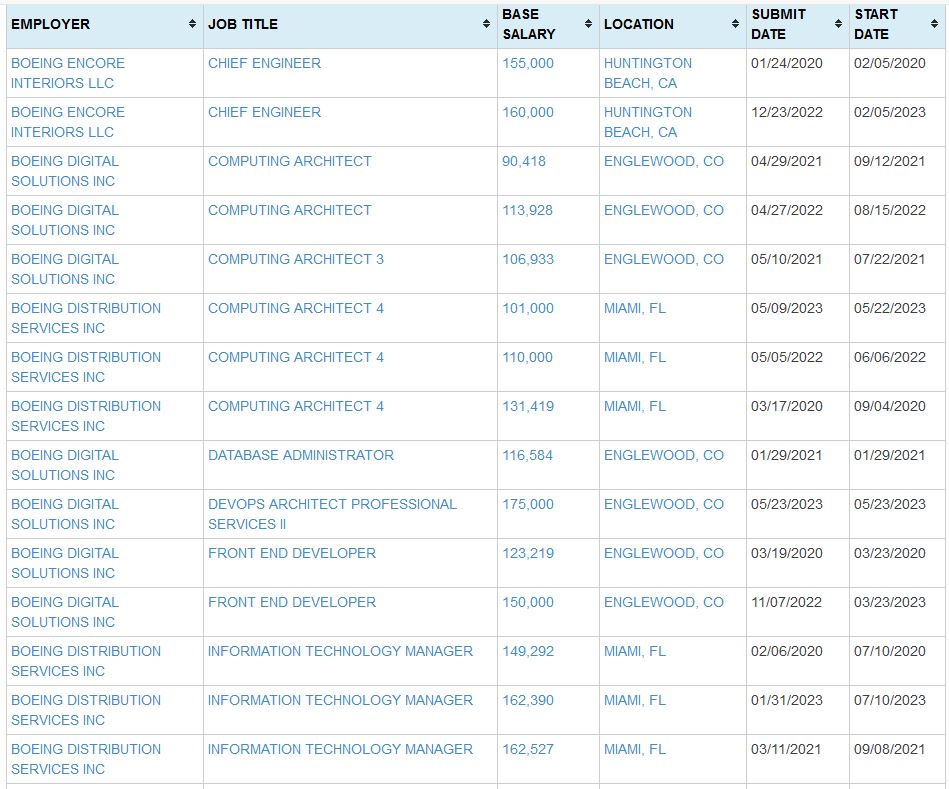Click the 90,418 salary value
Screen dimensions: 949x789
524,161
